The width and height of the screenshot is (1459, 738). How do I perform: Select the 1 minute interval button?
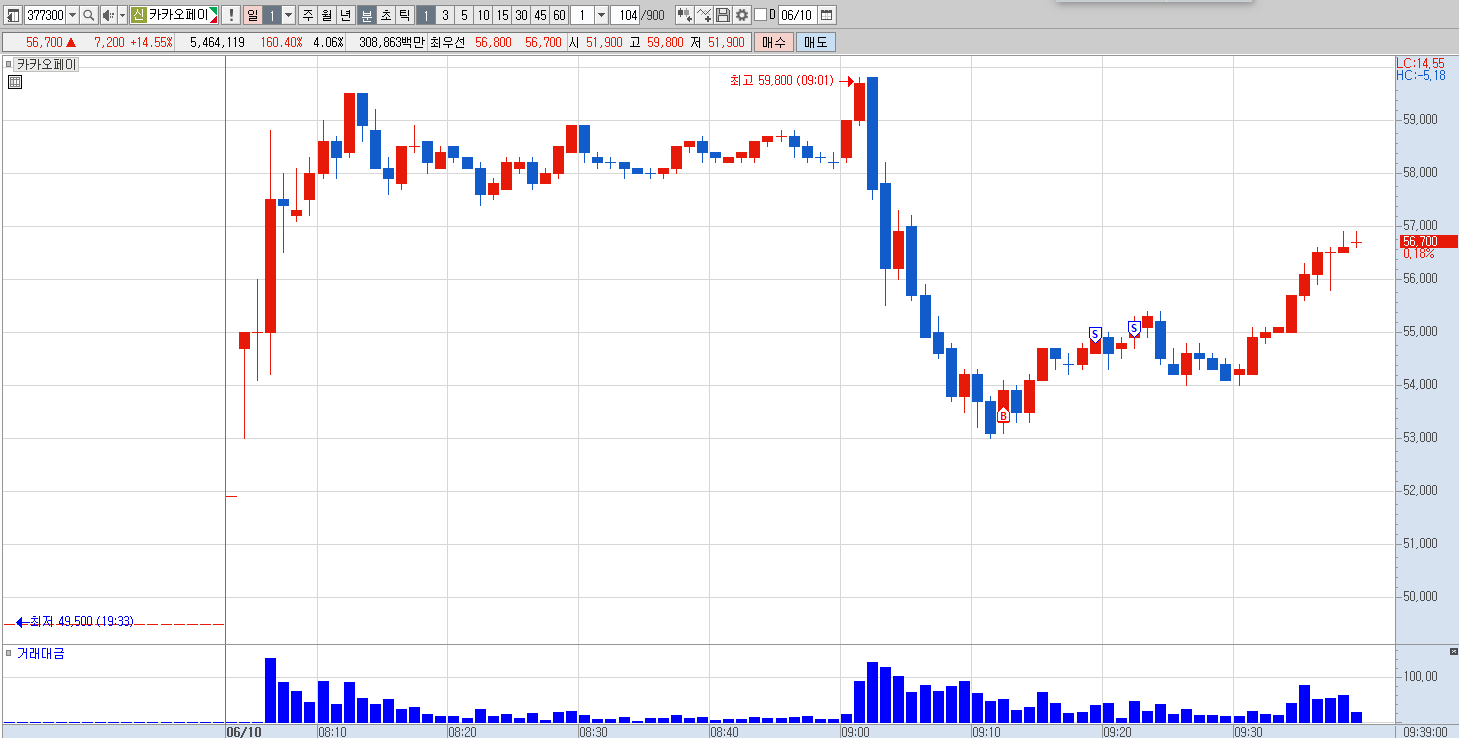click(x=425, y=15)
